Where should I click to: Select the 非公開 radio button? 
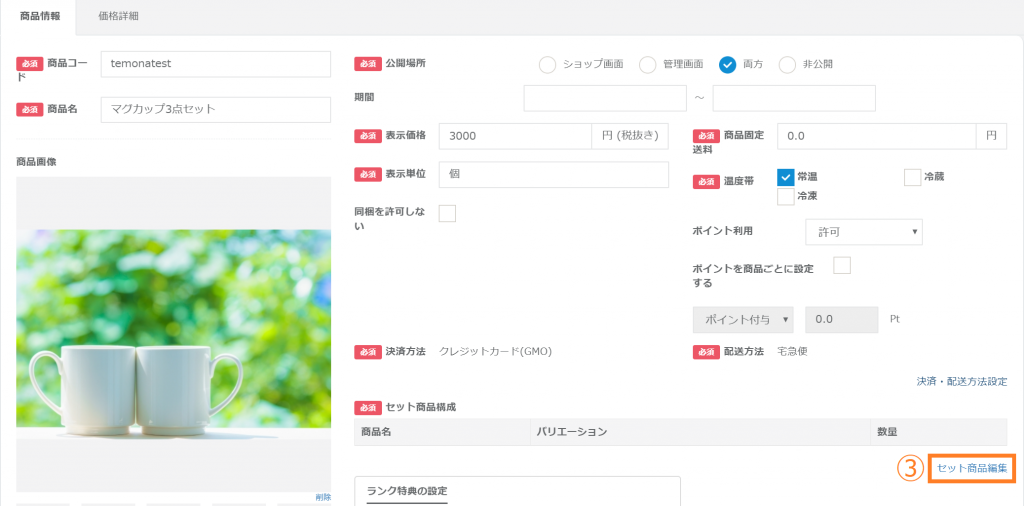coord(787,65)
